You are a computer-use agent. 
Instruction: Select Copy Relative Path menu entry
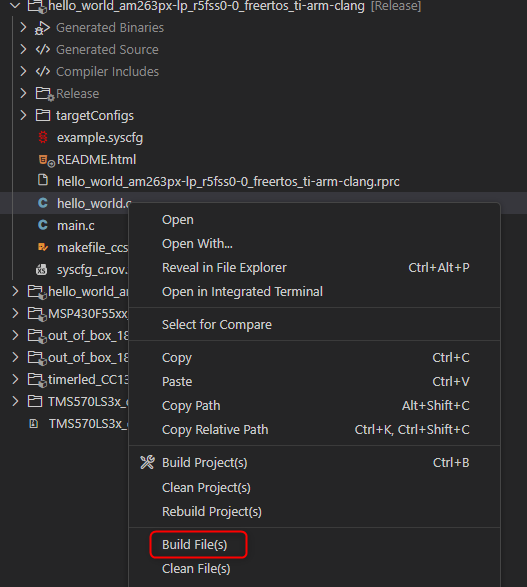tap(314, 429)
